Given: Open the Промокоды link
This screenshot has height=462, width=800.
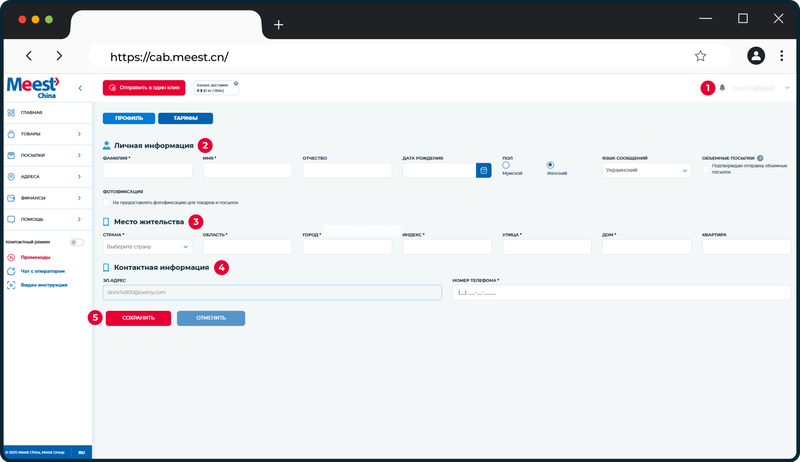Looking at the screenshot, I should pos(35,258).
